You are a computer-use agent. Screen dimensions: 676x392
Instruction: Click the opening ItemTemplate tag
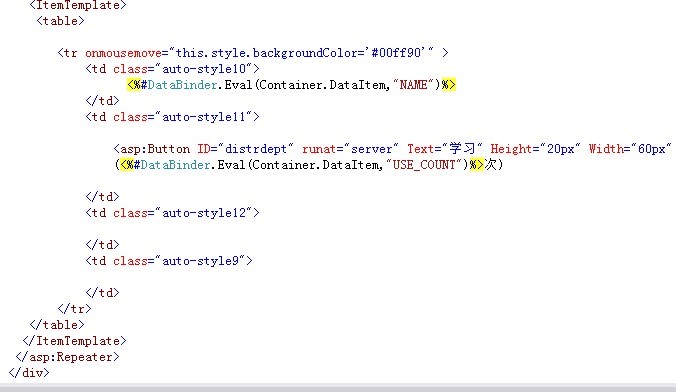(78, 5)
